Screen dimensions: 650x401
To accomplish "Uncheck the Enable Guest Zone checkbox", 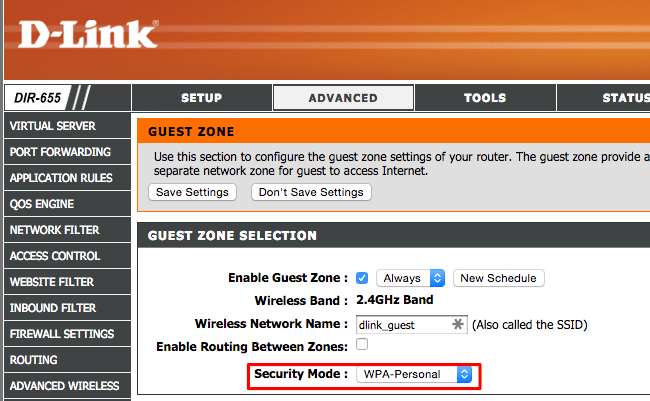I will (x=362, y=278).
